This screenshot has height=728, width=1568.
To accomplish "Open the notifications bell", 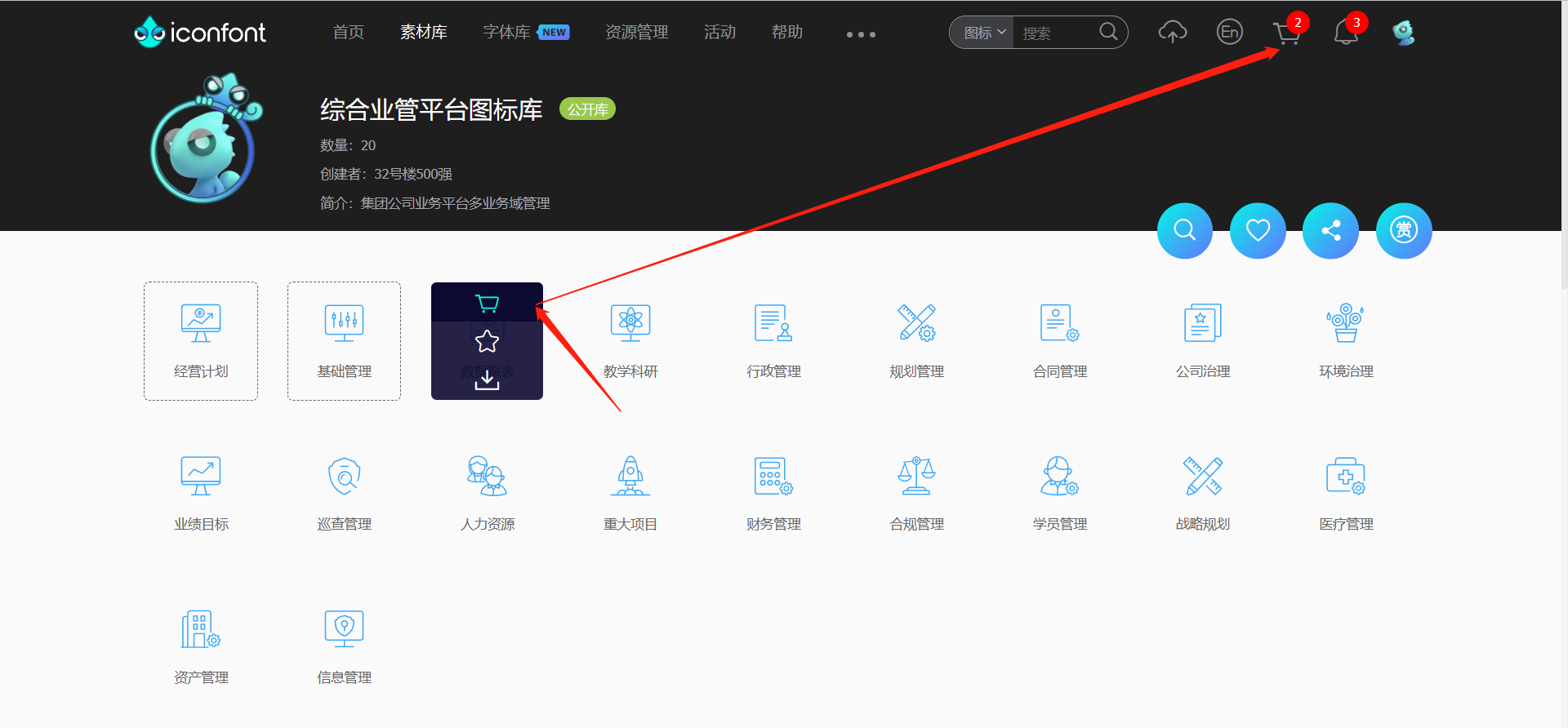I will (1345, 33).
